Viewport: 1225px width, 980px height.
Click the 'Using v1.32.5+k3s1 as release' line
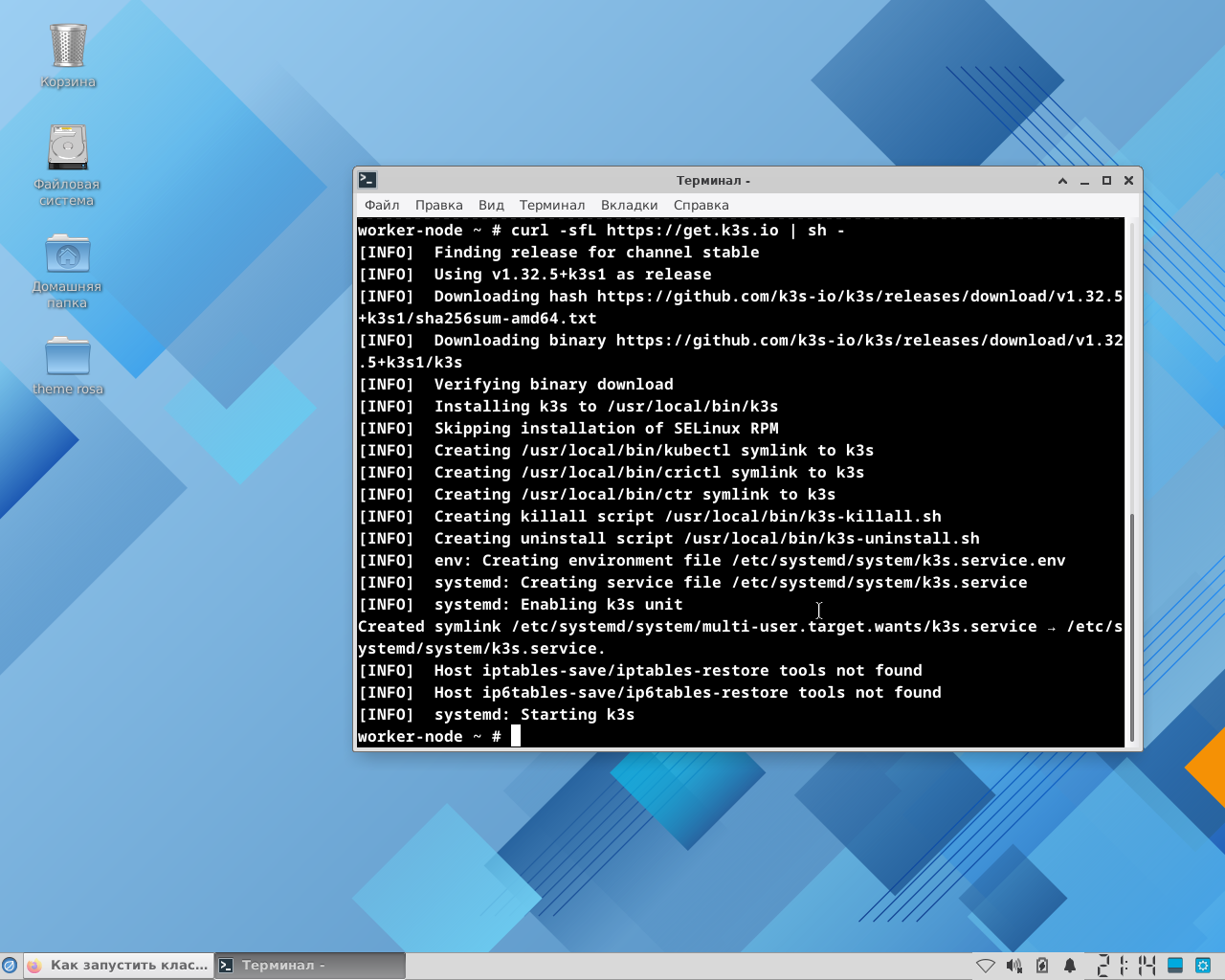pos(572,274)
